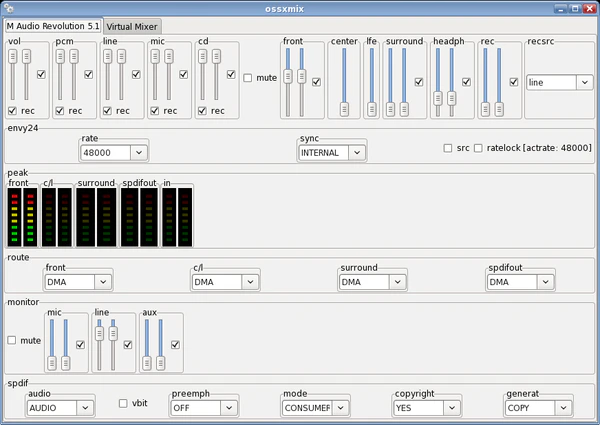
Task: Select the M Audio Revolution 5.1 tab
Action: (51, 25)
